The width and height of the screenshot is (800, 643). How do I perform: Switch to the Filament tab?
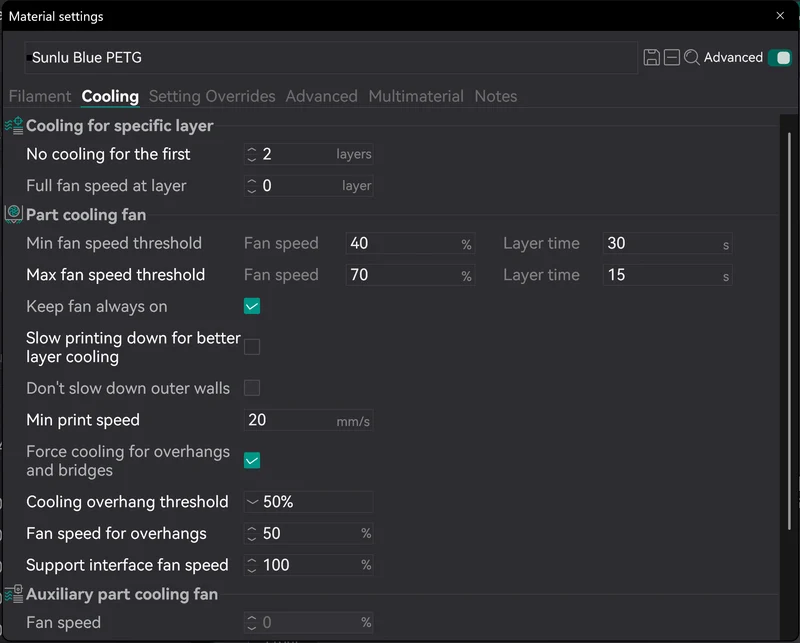point(40,96)
